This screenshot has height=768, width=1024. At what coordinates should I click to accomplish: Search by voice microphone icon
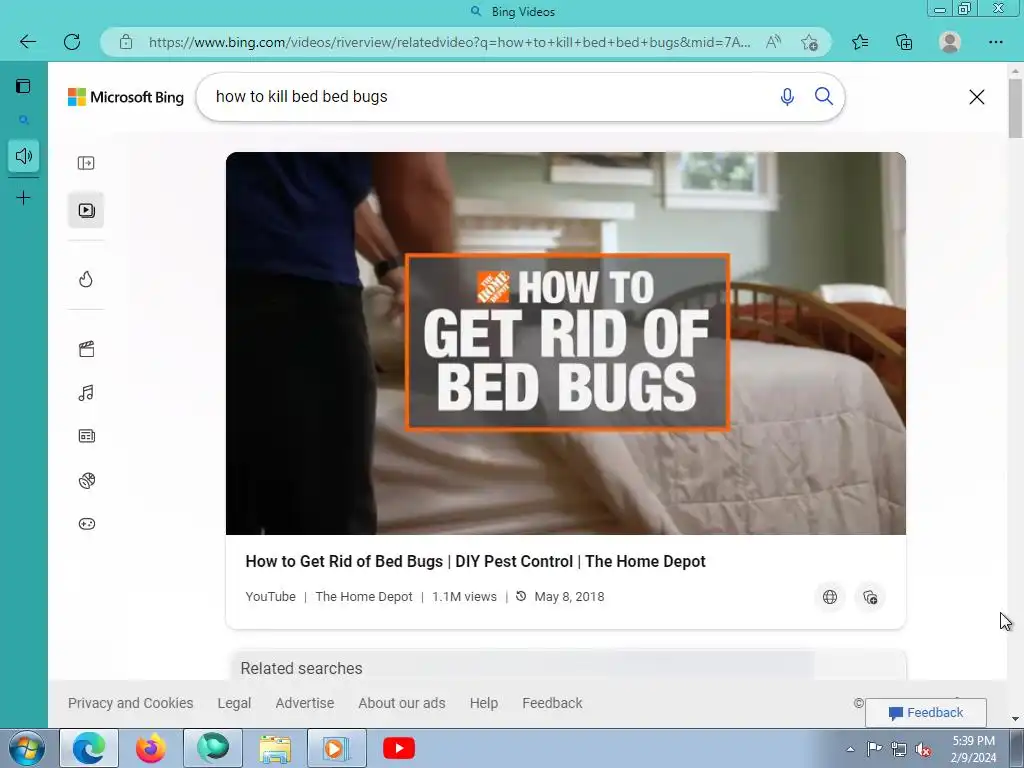pos(787,97)
